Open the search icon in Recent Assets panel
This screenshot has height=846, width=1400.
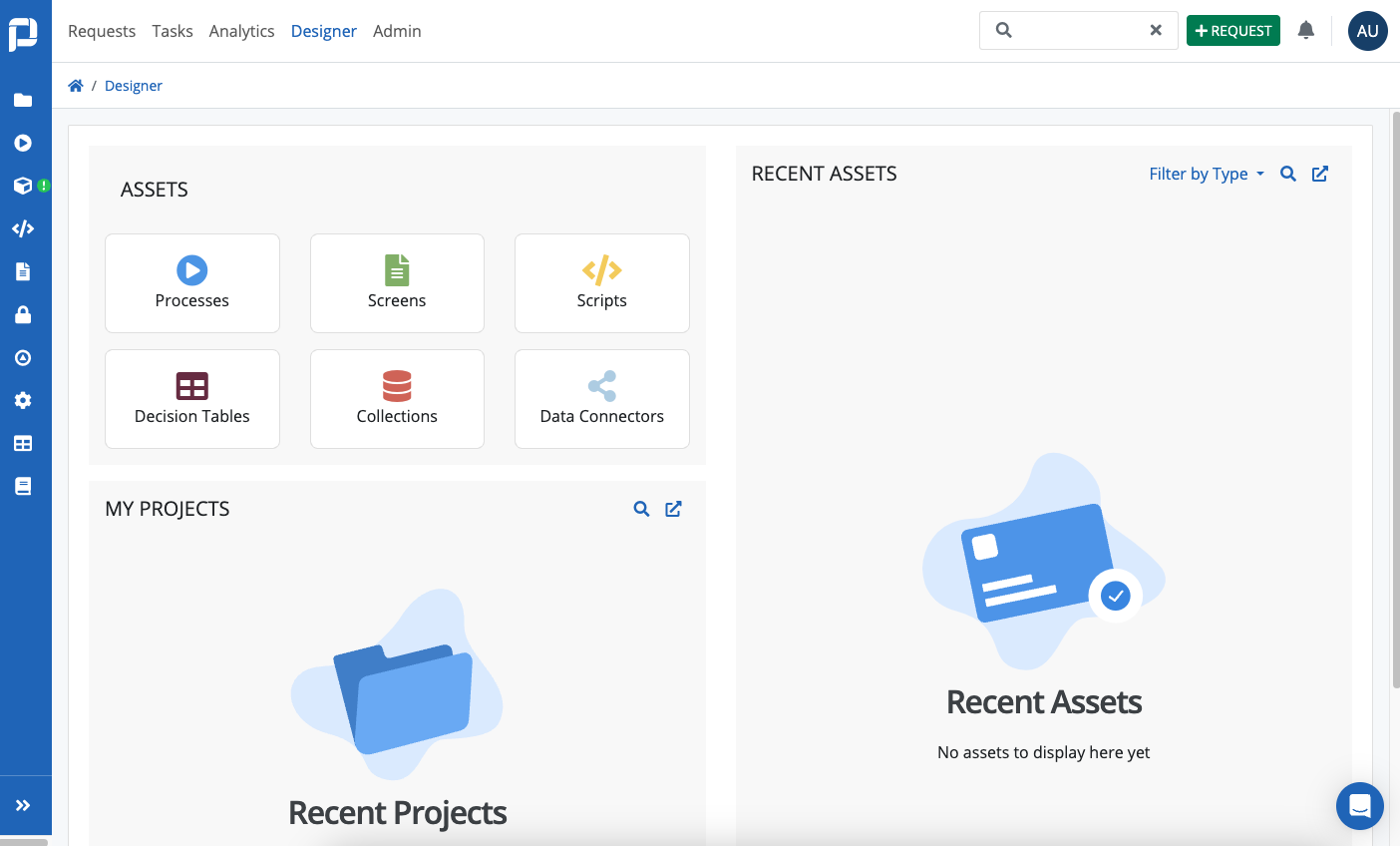[x=1288, y=174]
